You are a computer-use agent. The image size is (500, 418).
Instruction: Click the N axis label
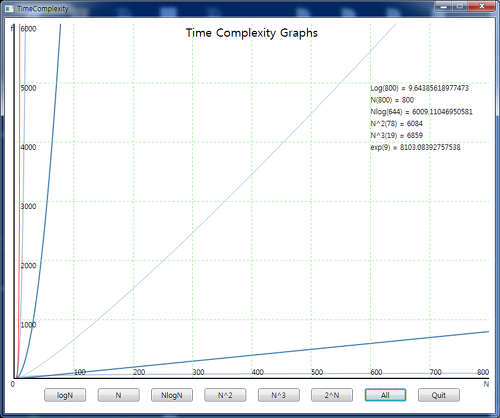coord(486,384)
